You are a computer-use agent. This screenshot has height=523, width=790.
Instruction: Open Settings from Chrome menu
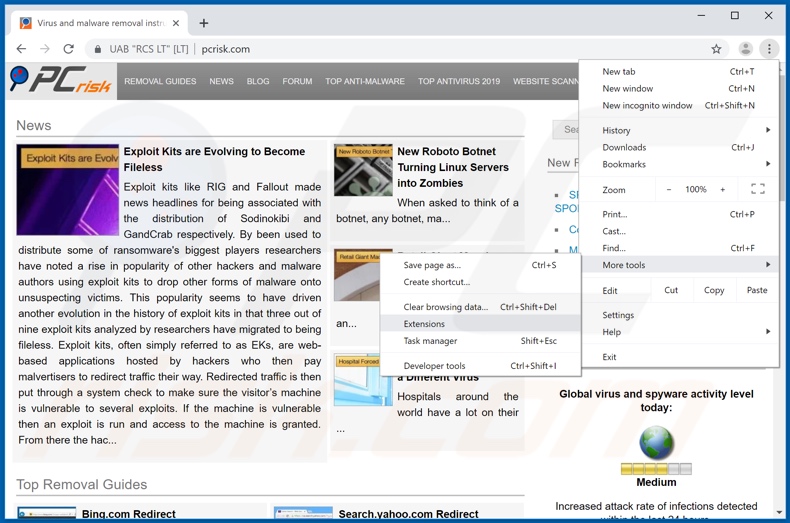coord(678,315)
